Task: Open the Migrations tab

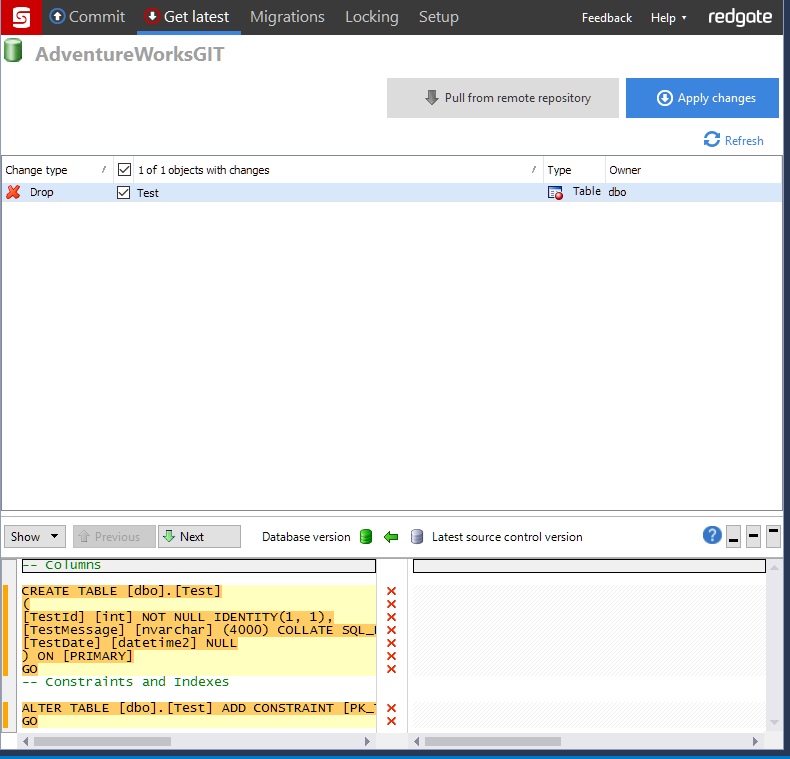Action: tap(287, 17)
